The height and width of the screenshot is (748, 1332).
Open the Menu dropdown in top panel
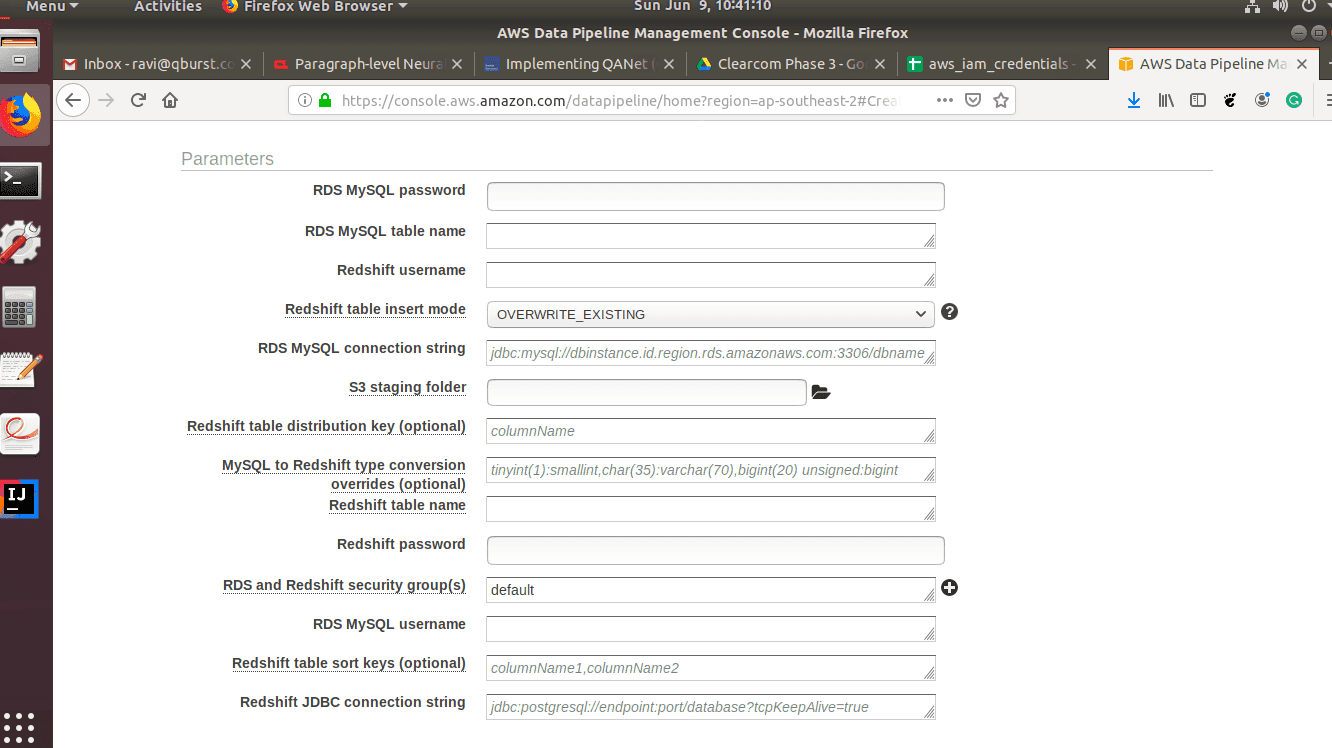click(x=52, y=7)
